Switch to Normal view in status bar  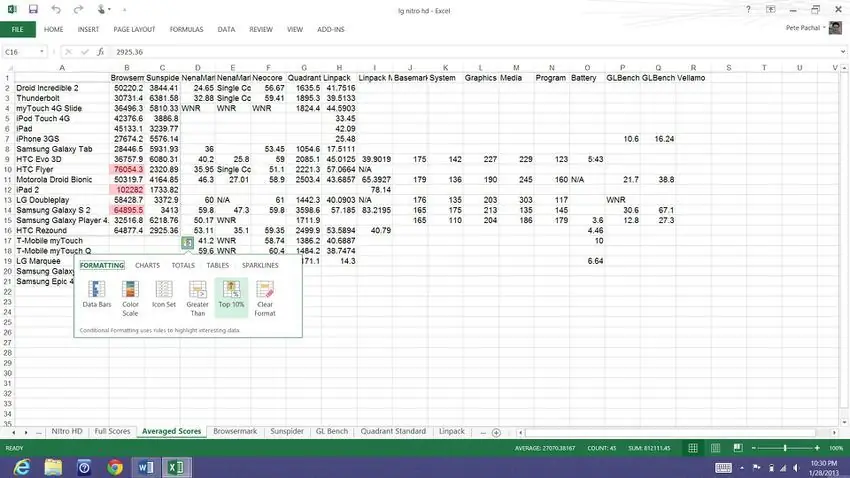[693, 448]
